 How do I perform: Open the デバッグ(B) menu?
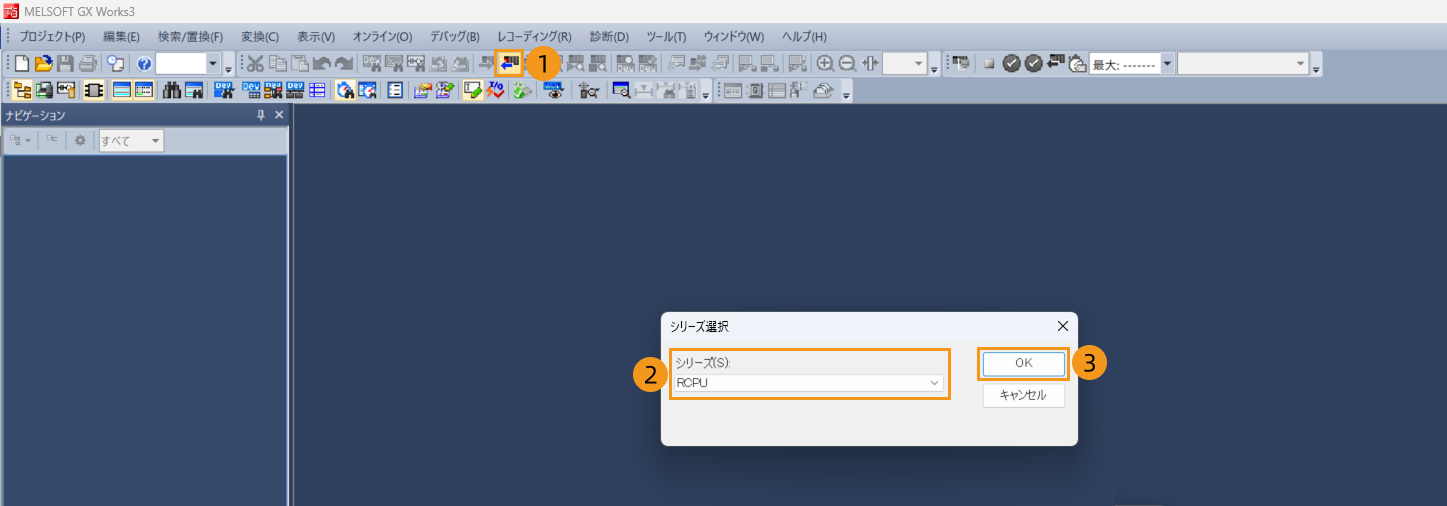click(455, 36)
